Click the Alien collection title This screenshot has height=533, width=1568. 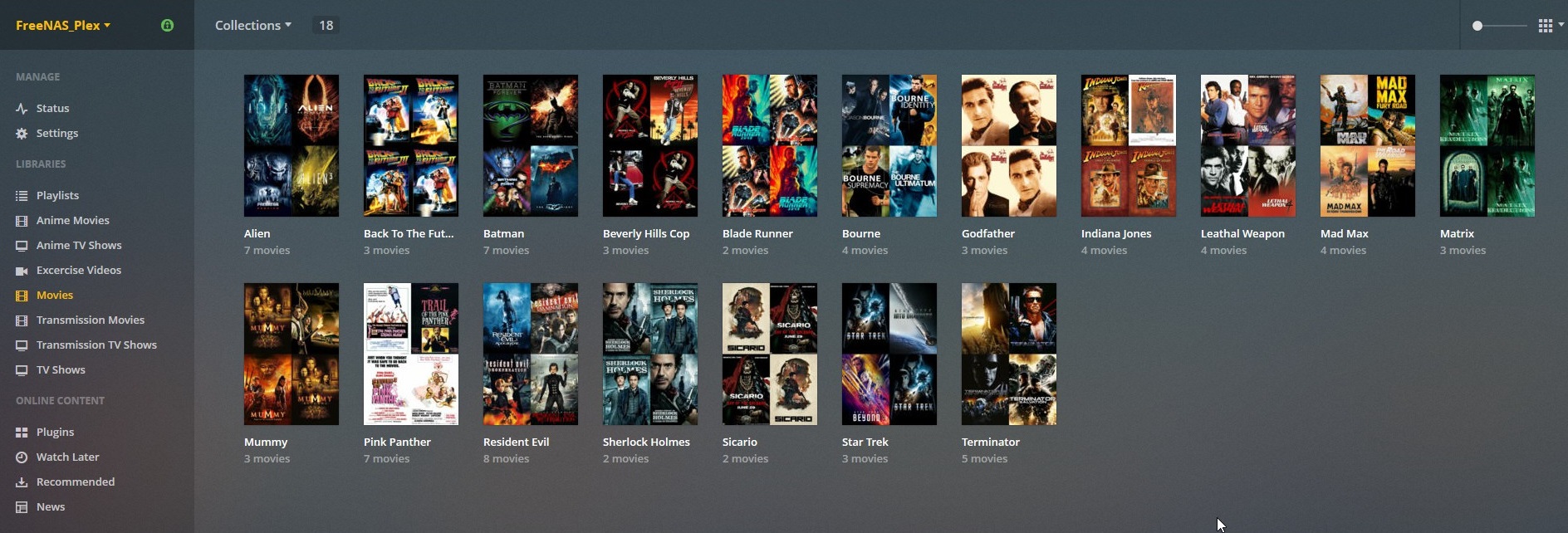(x=257, y=233)
